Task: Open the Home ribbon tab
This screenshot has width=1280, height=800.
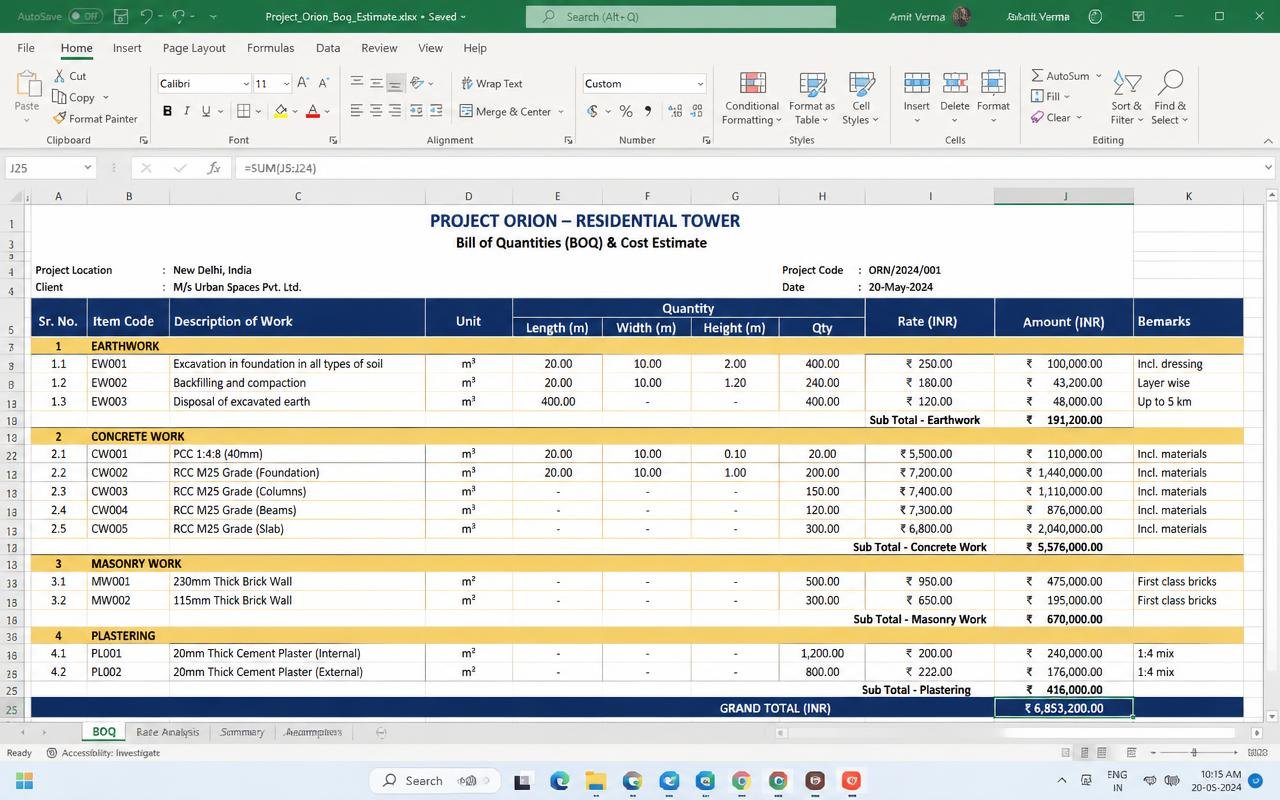Action: coord(76,48)
